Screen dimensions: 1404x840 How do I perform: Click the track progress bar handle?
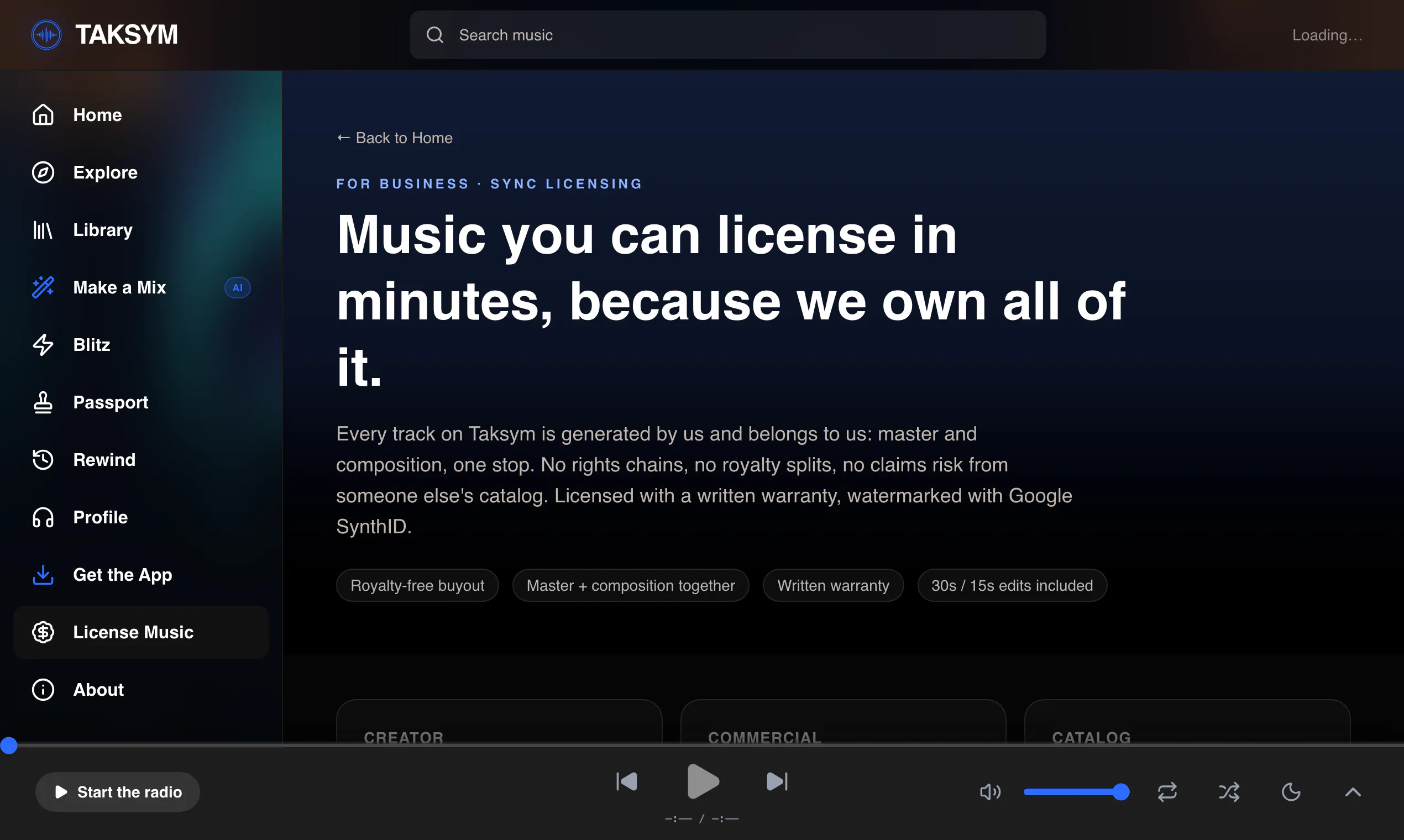(9, 746)
